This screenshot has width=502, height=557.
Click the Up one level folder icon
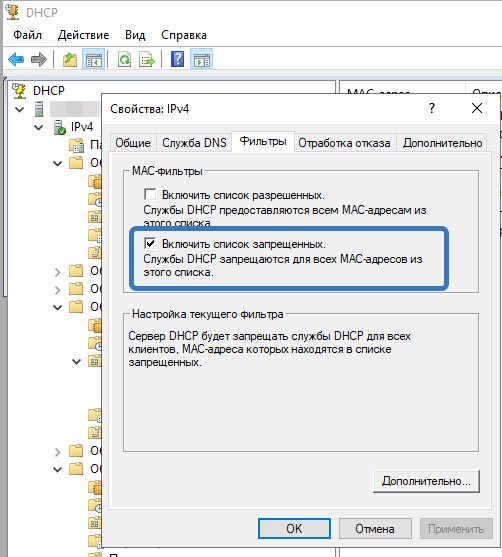coord(70,59)
